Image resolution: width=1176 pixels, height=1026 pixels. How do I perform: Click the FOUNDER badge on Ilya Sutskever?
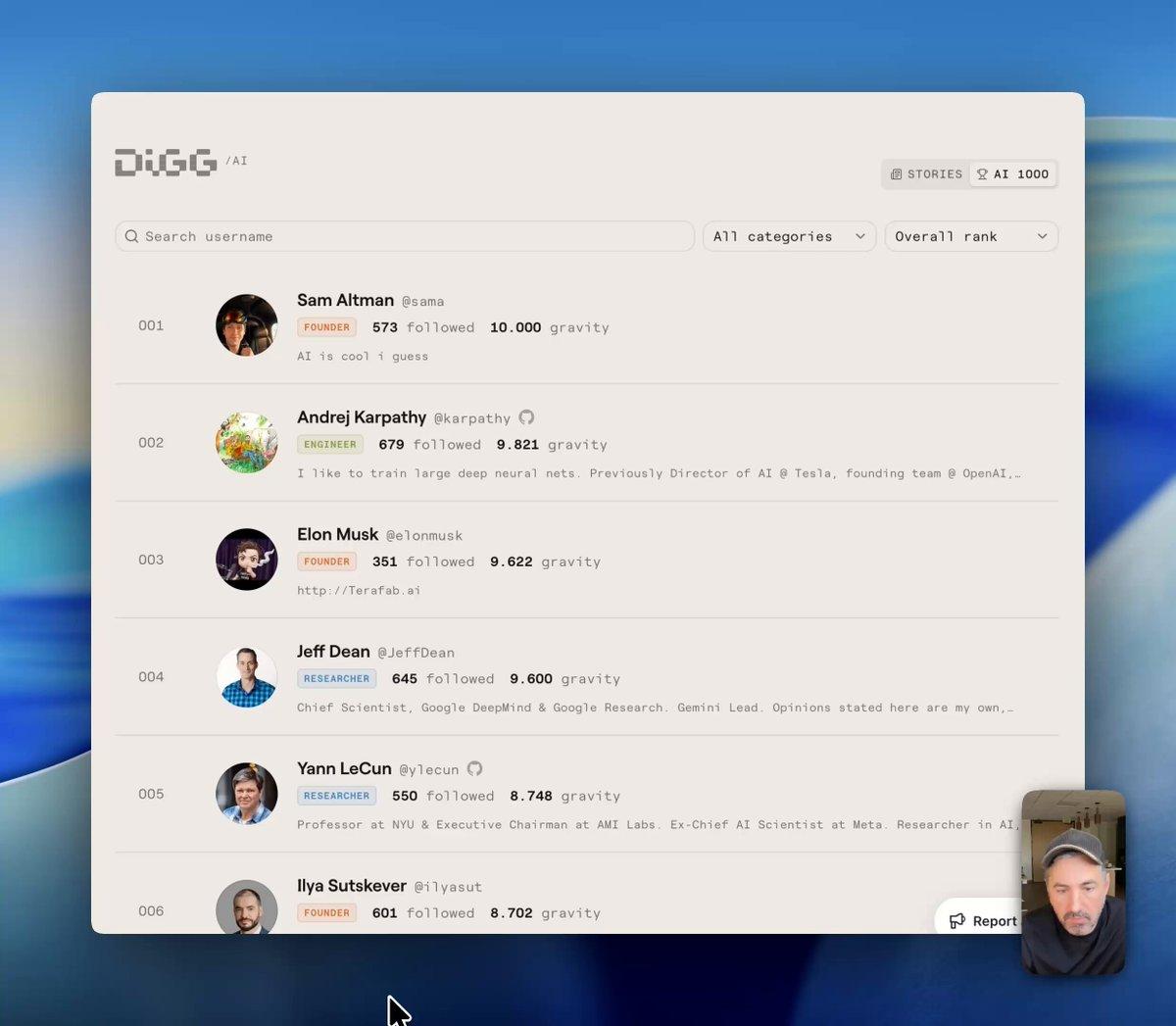[326, 912]
